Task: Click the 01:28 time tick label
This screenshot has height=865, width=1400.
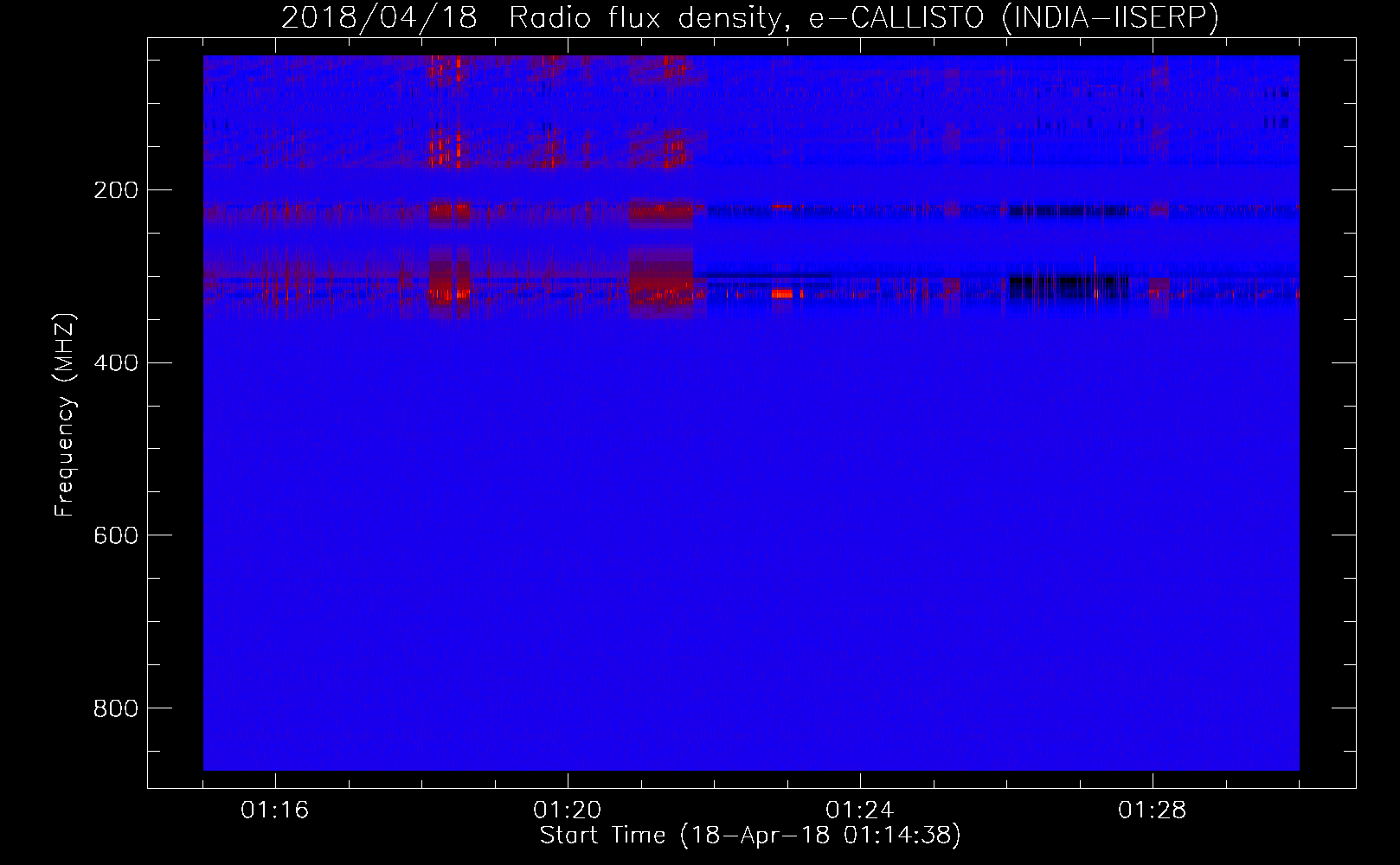Action: point(1153,811)
